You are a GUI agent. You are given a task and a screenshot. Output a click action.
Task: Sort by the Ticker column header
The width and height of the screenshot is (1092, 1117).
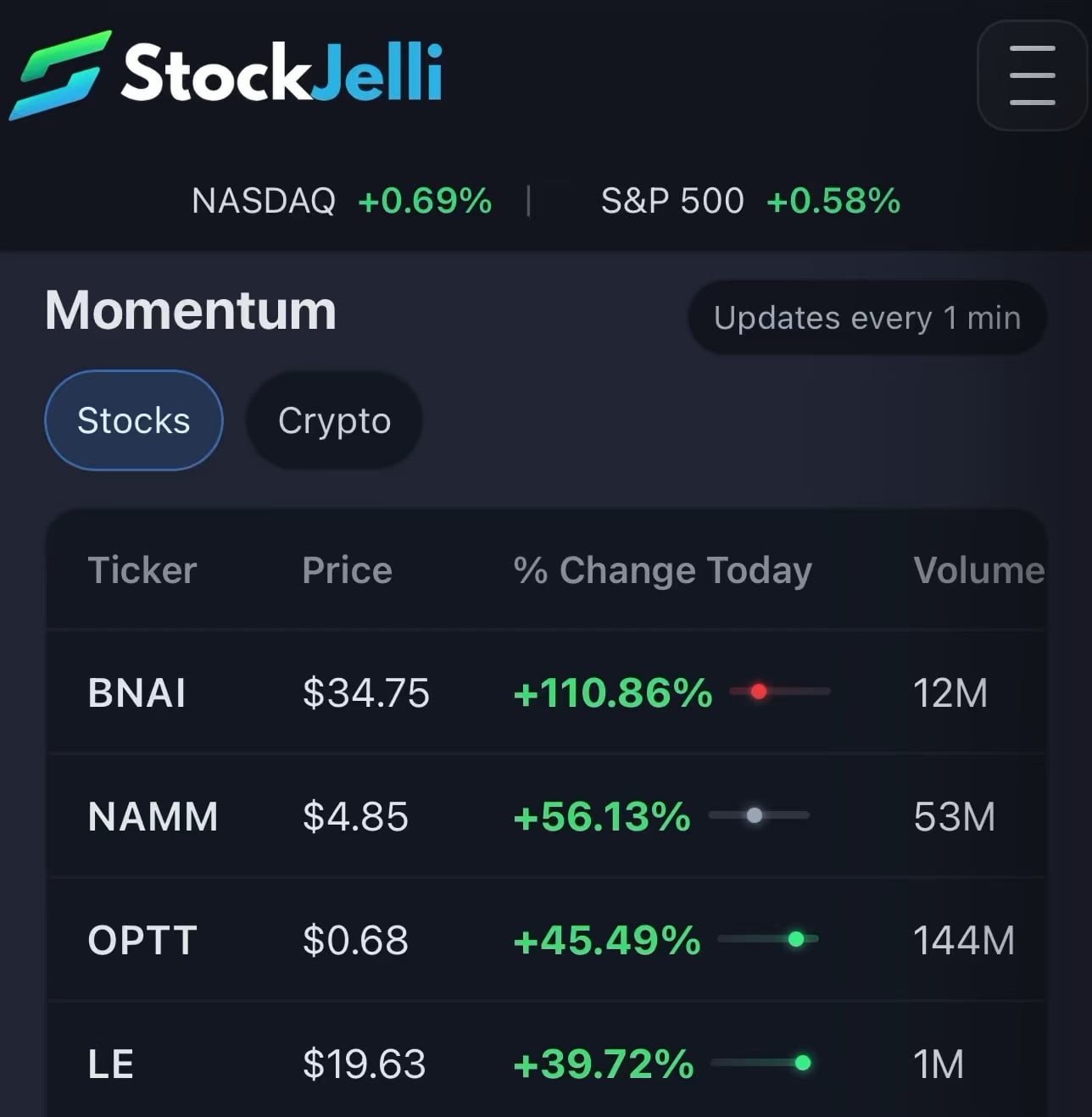point(142,570)
